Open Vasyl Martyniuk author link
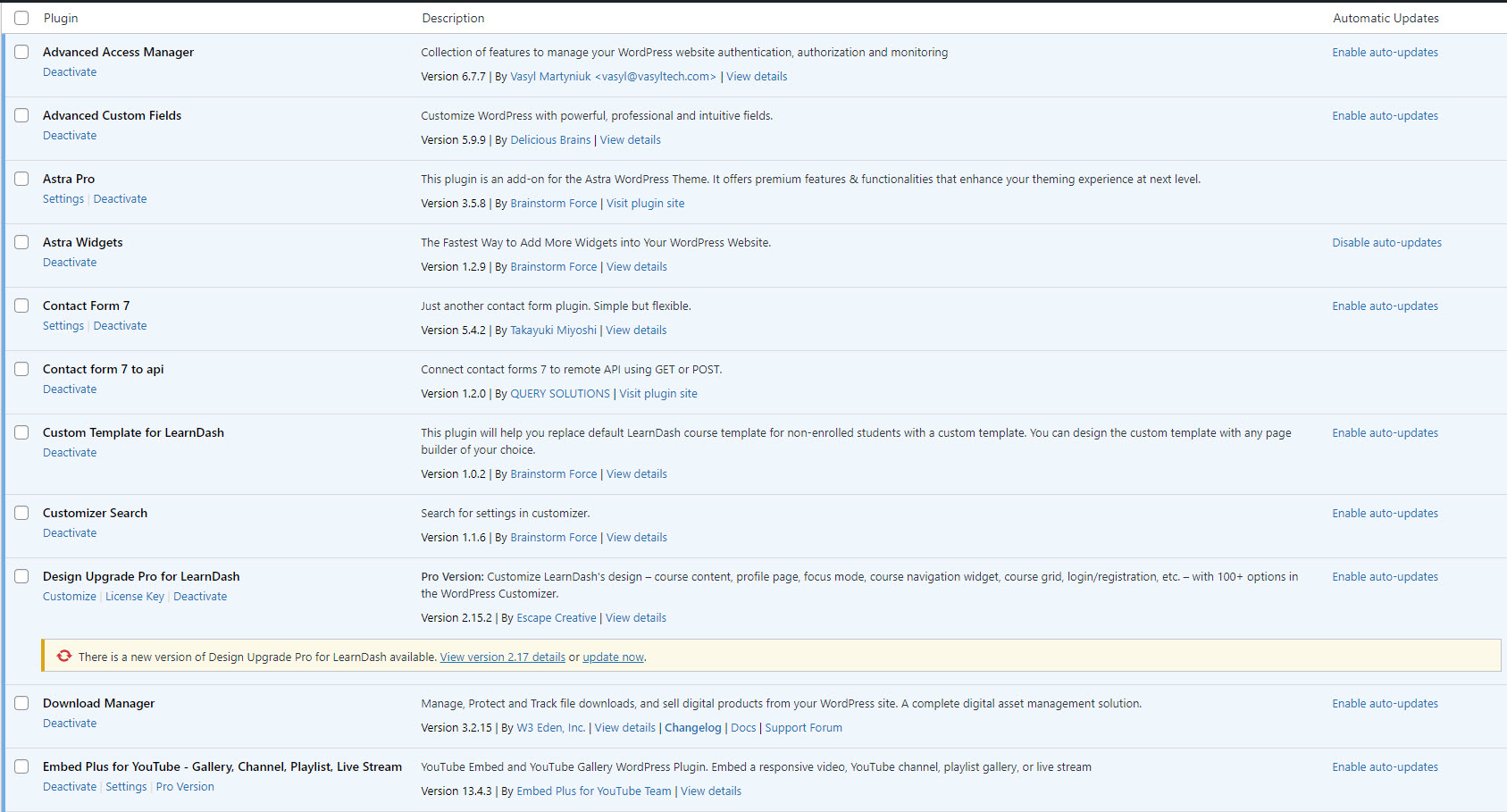The image size is (1507, 812). [613, 77]
